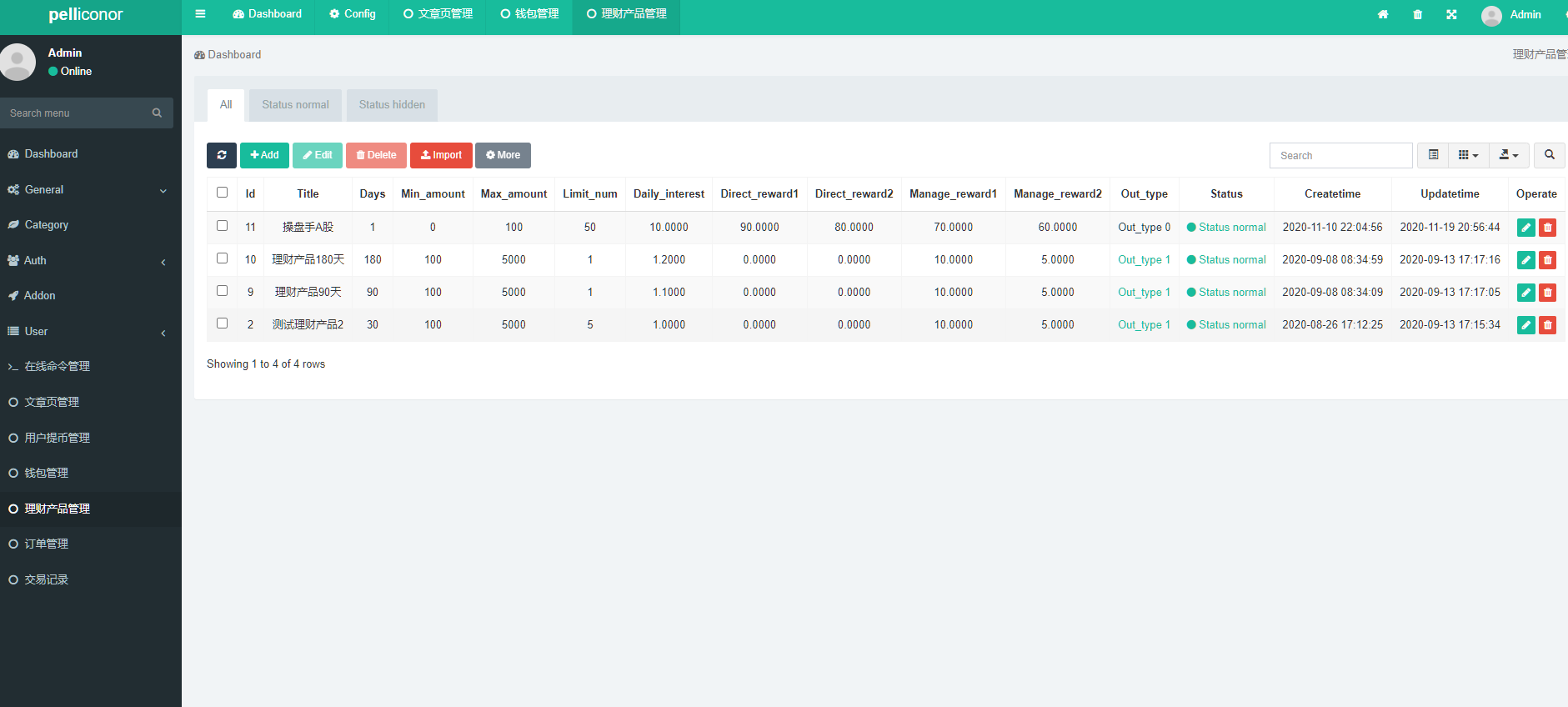Click the green Add button

click(264, 155)
